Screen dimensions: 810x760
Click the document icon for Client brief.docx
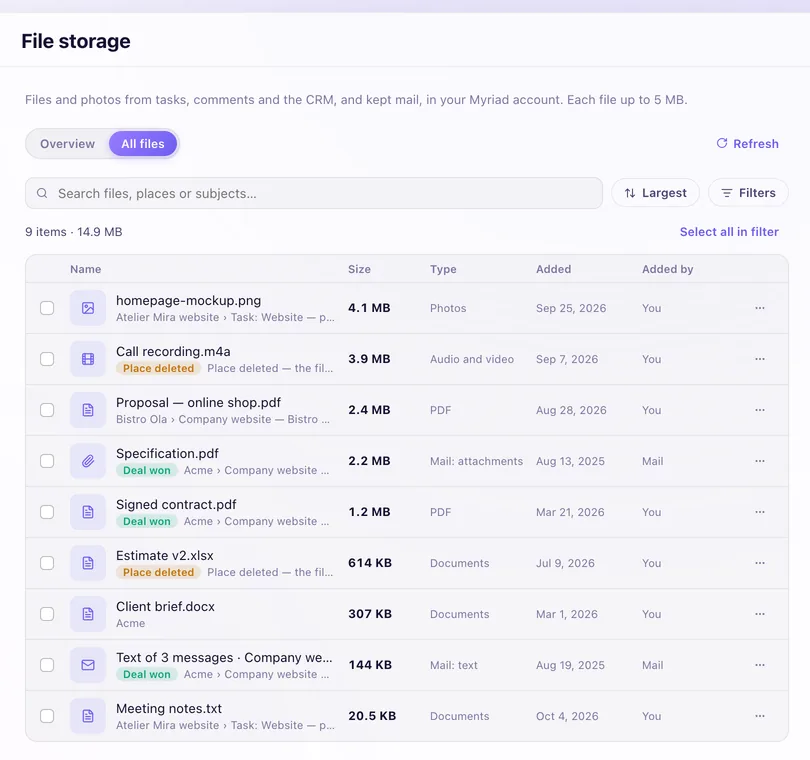88,614
